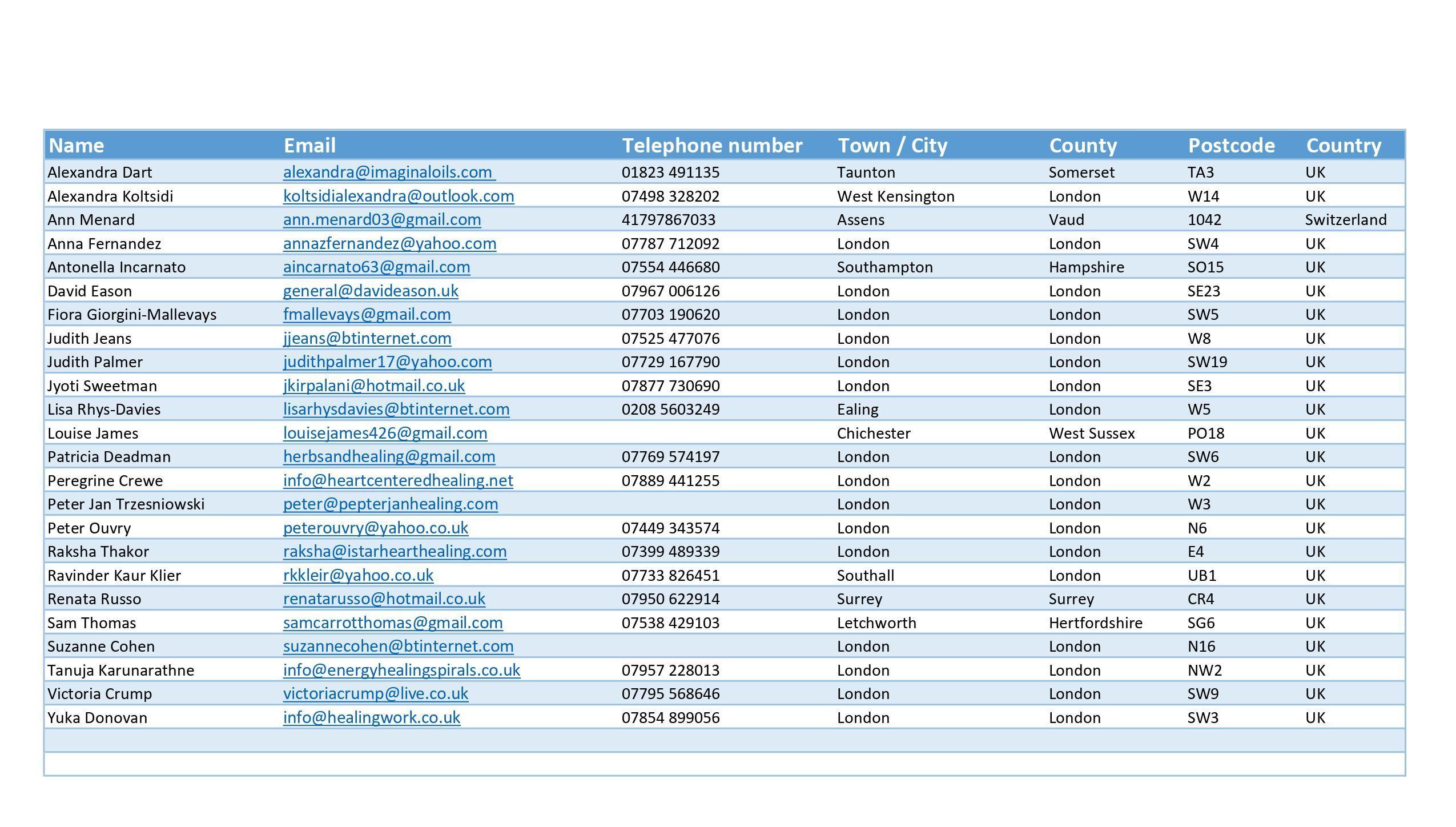The image size is (1456, 827).
Task: Open raksha@istarhearthealing.com link
Action: click(x=395, y=551)
